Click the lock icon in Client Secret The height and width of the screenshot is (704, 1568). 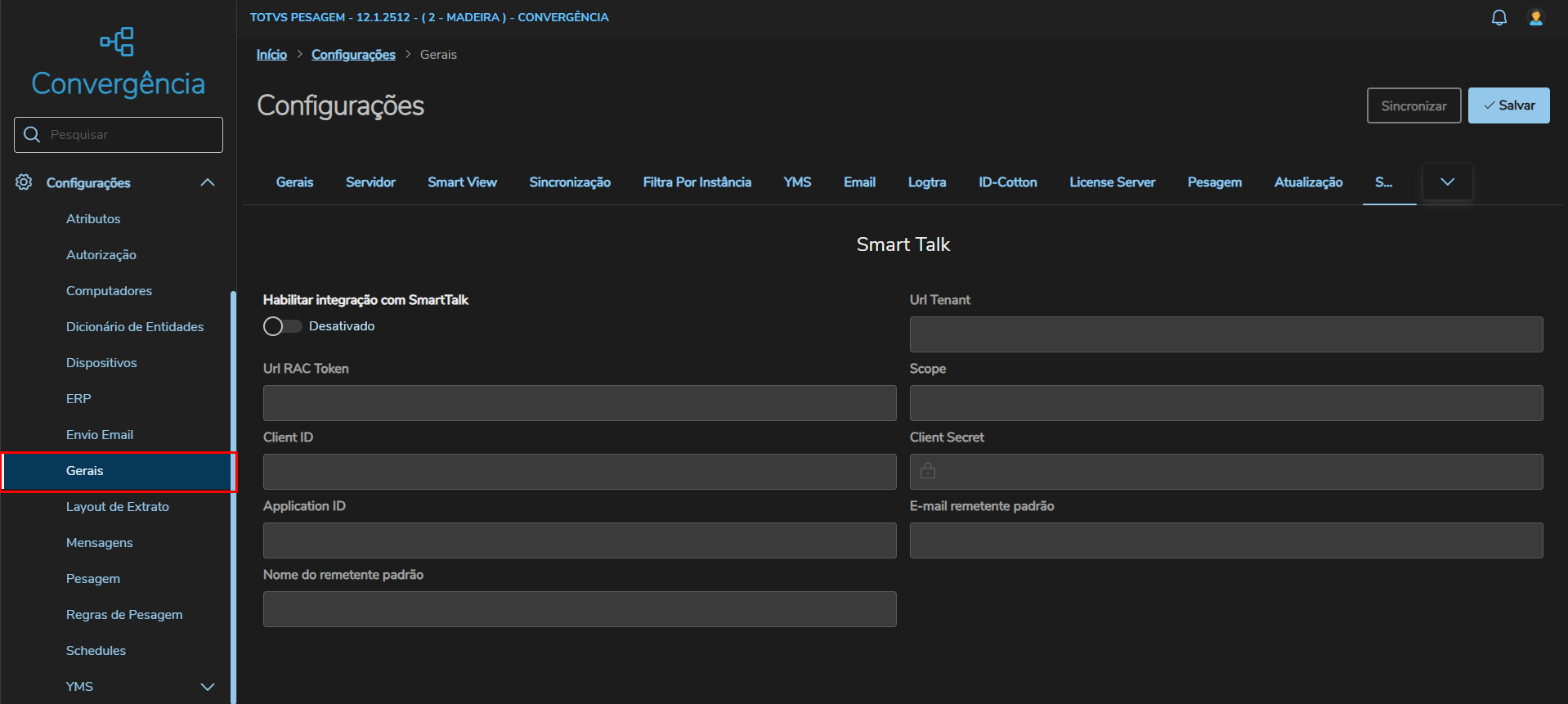[928, 471]
